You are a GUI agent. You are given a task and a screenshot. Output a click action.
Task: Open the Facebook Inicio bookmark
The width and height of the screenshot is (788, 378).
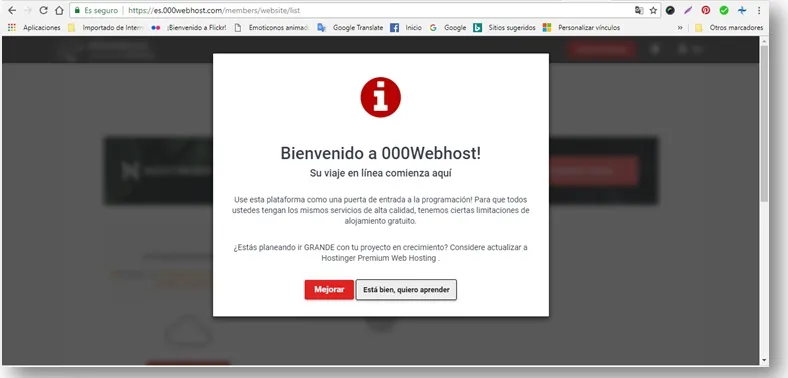click(x=406, y=28)
